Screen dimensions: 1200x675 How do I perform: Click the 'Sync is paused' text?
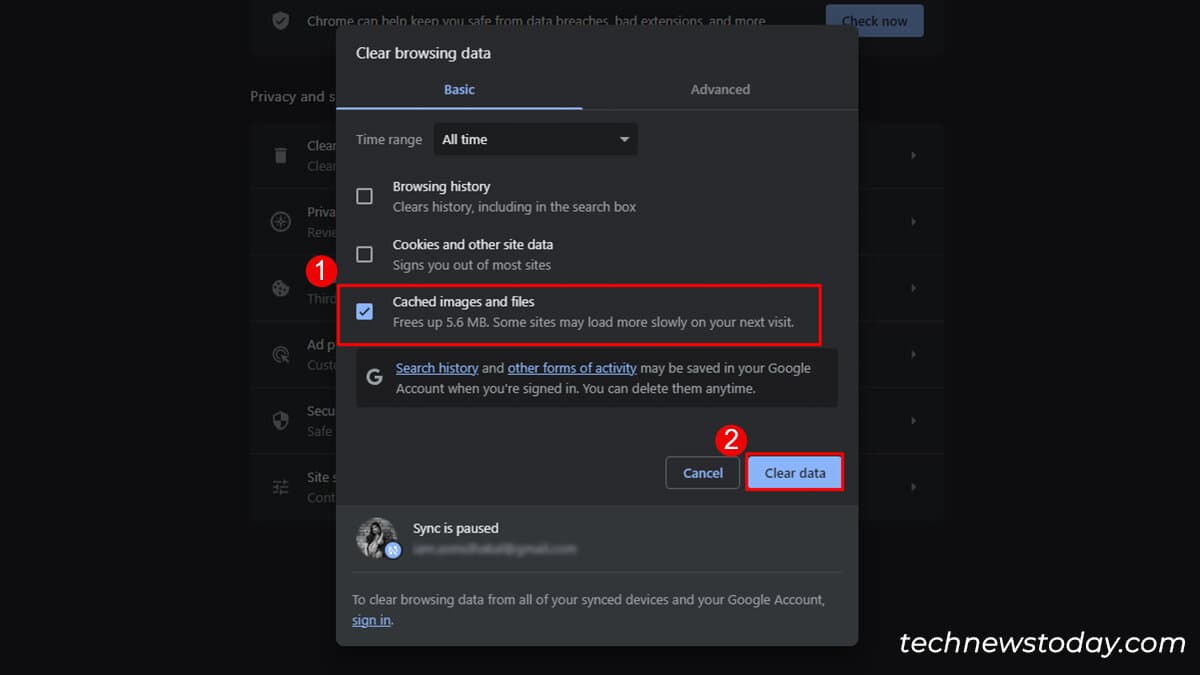[x=455, y=528]
